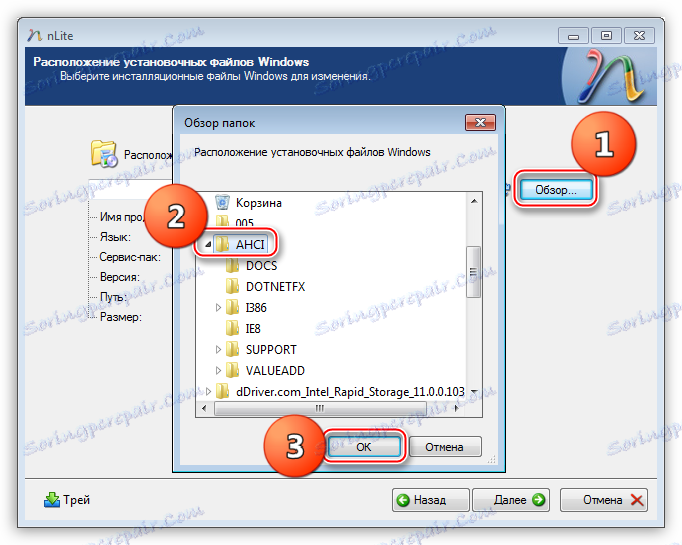The width and height of the screenshot is (682, 545).
Task: Click the DOTNETFX folder icon
Action: click(233, 287)
